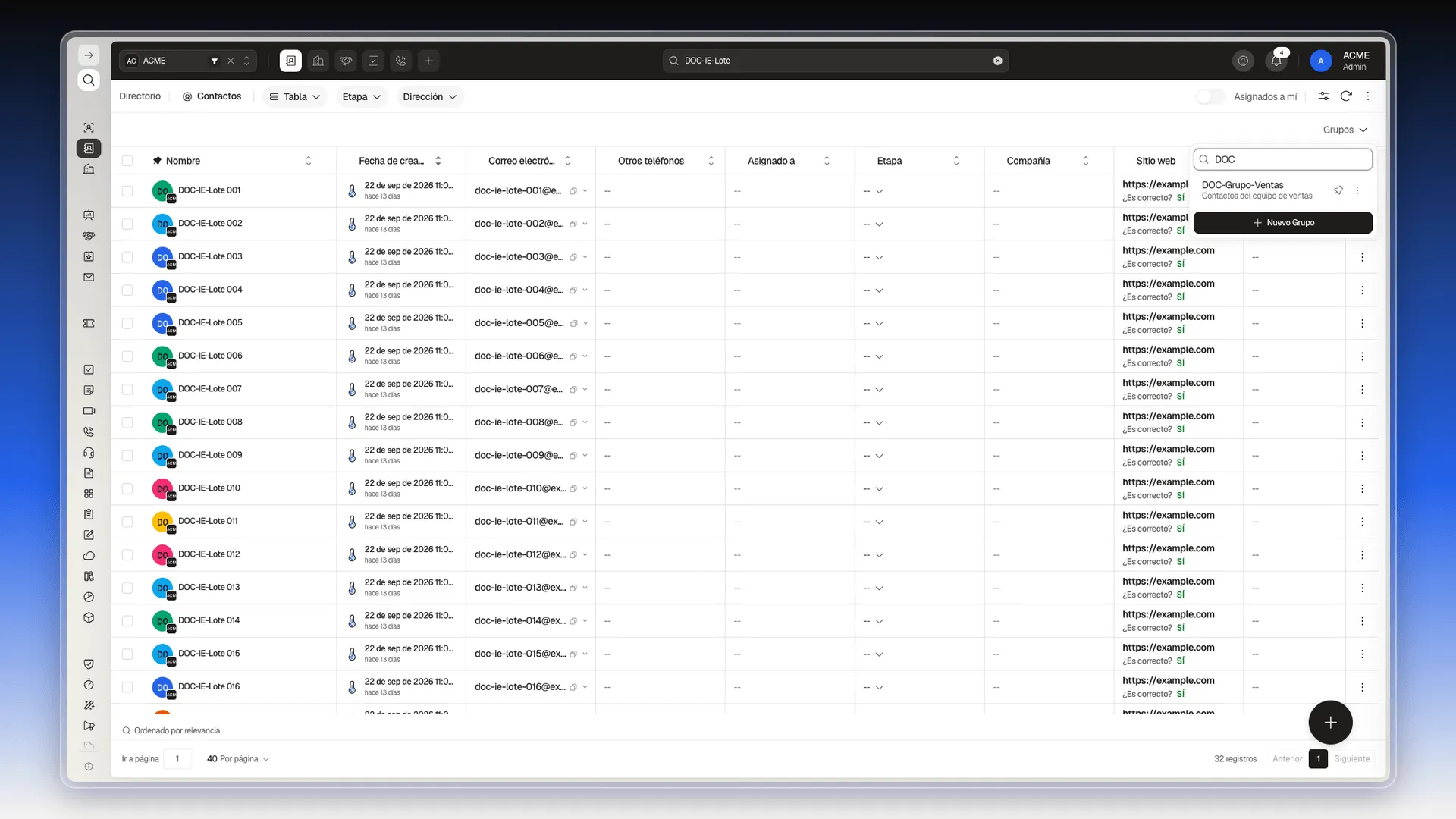Viewport: 1456px width, 819px height.
Task: Click the groups search field containing DOC
Action: (x=1283, y=159)
